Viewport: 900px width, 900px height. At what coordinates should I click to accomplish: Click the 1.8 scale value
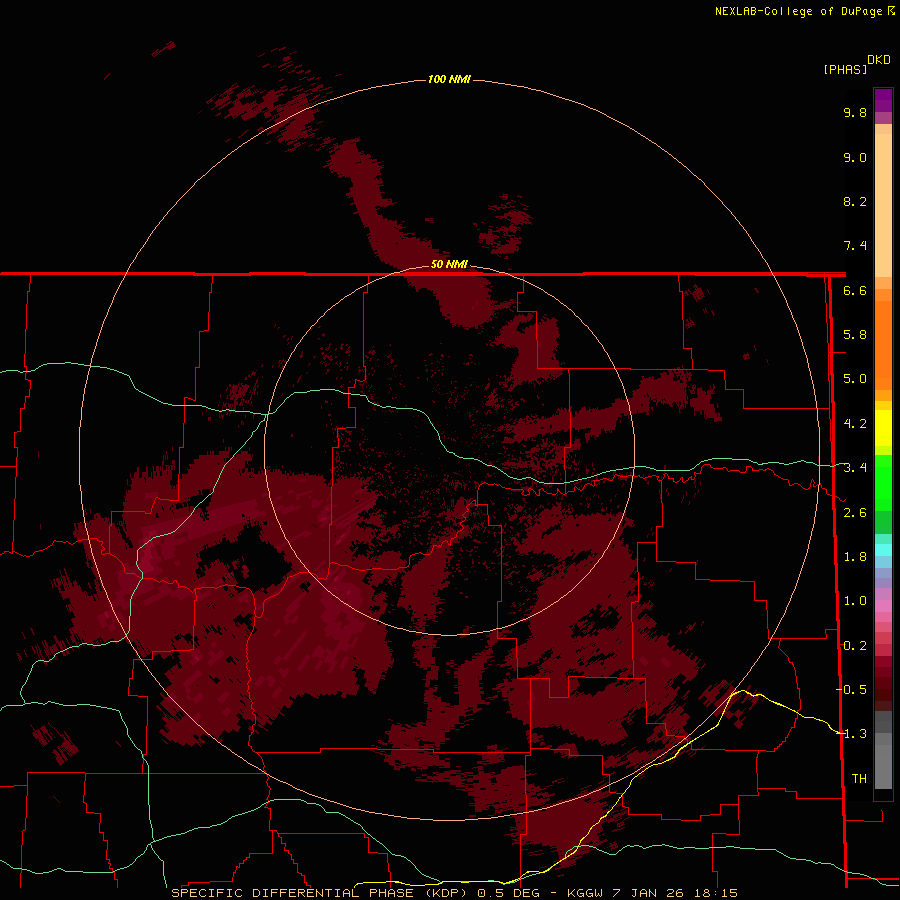(855, 557)
